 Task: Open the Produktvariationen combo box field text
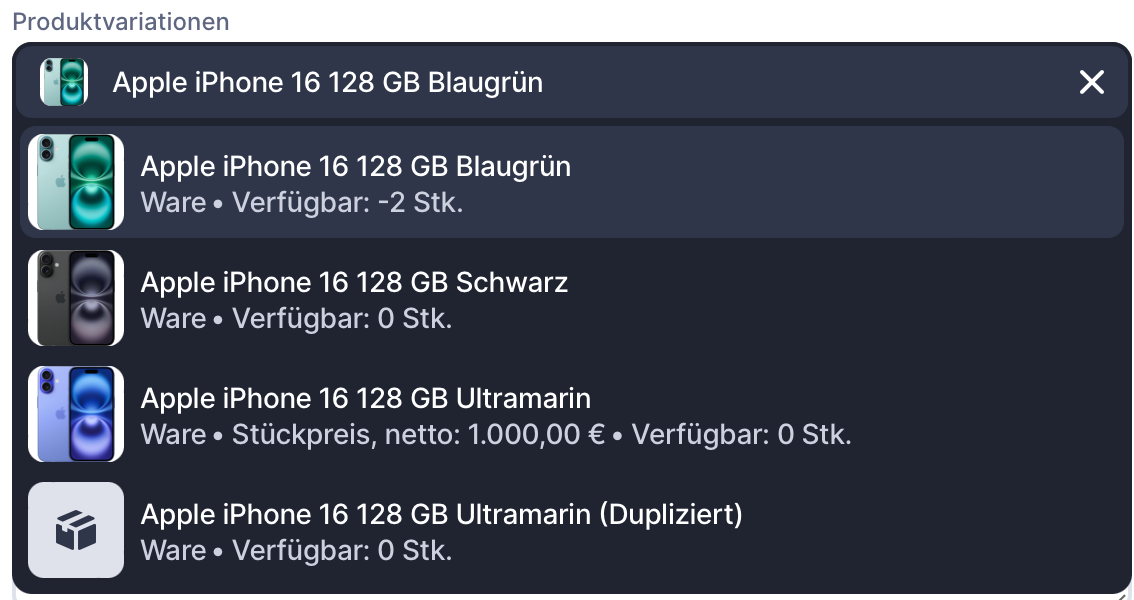(x=327, y=82)
